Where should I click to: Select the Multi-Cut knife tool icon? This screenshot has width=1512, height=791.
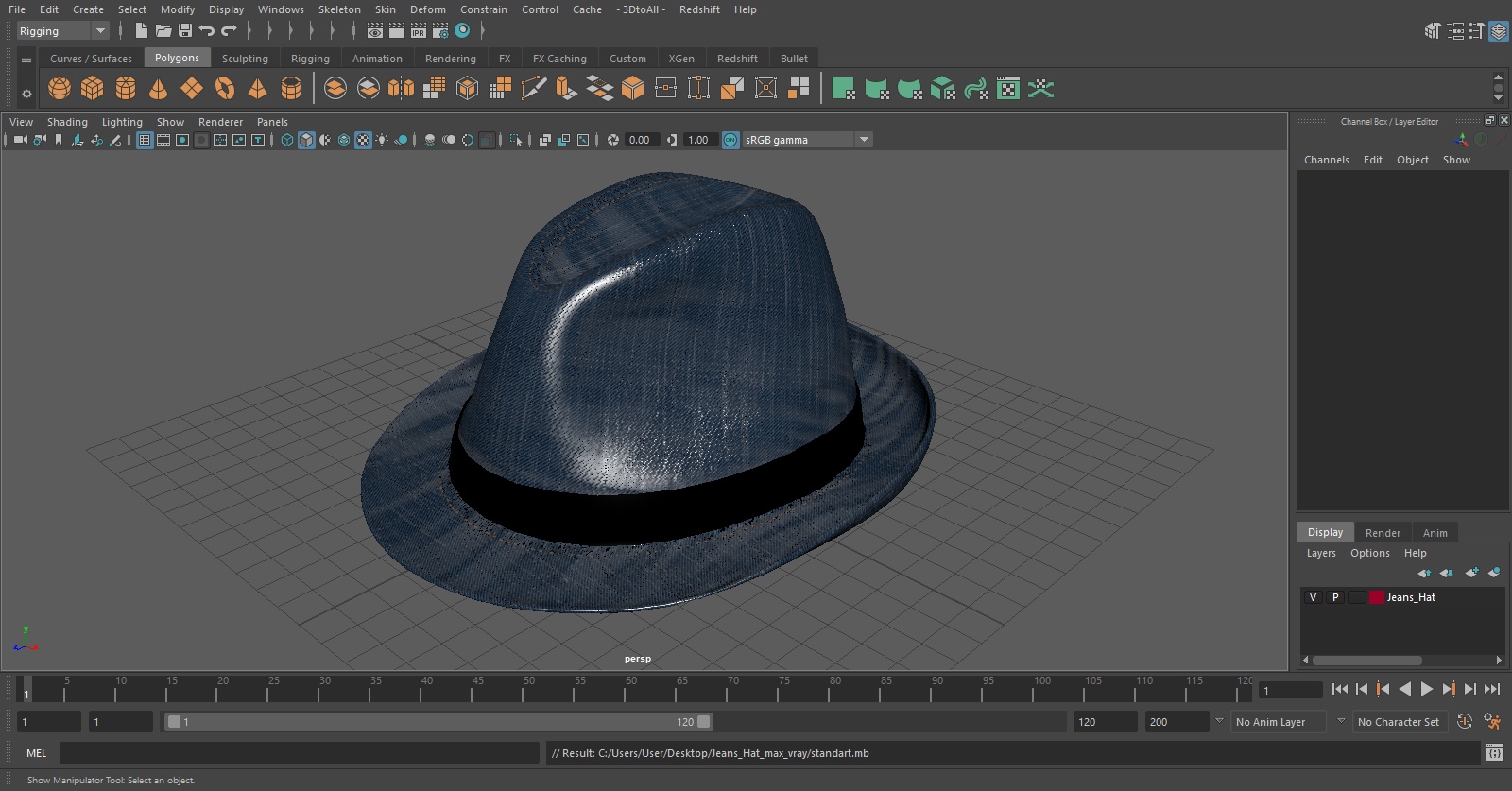pos(534,89)
